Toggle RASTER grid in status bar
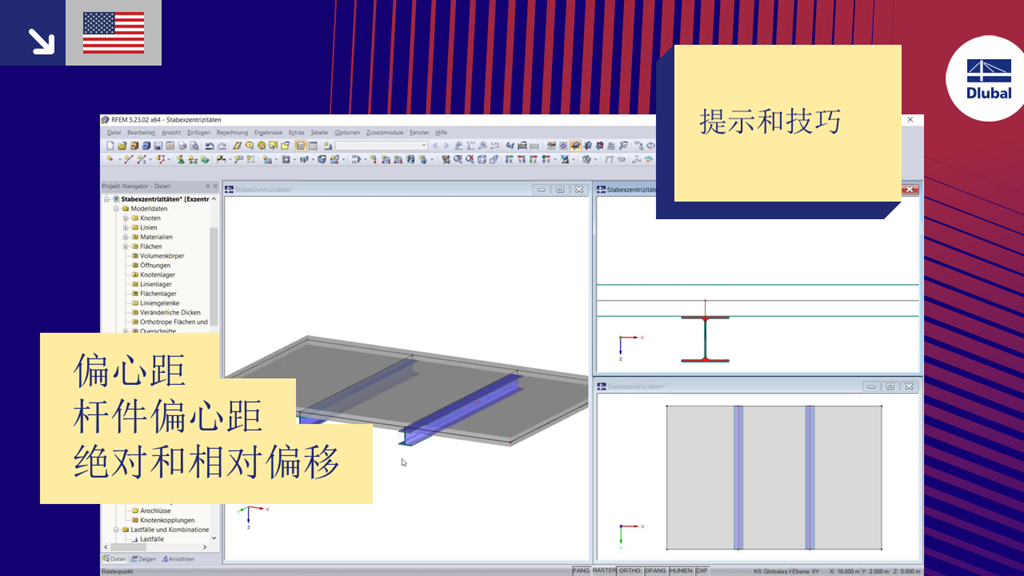Screen dimensions: 1024x576 point(604,571)
